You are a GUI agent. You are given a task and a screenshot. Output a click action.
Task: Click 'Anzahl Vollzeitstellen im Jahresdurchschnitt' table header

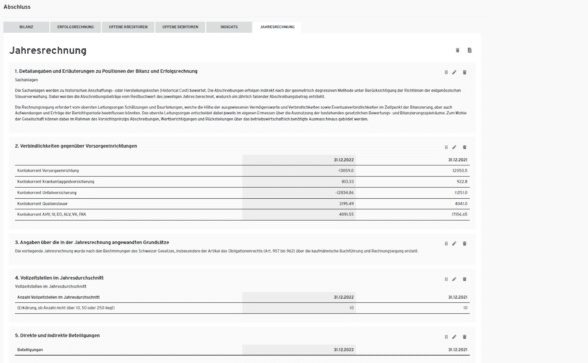tap(58, 297)
